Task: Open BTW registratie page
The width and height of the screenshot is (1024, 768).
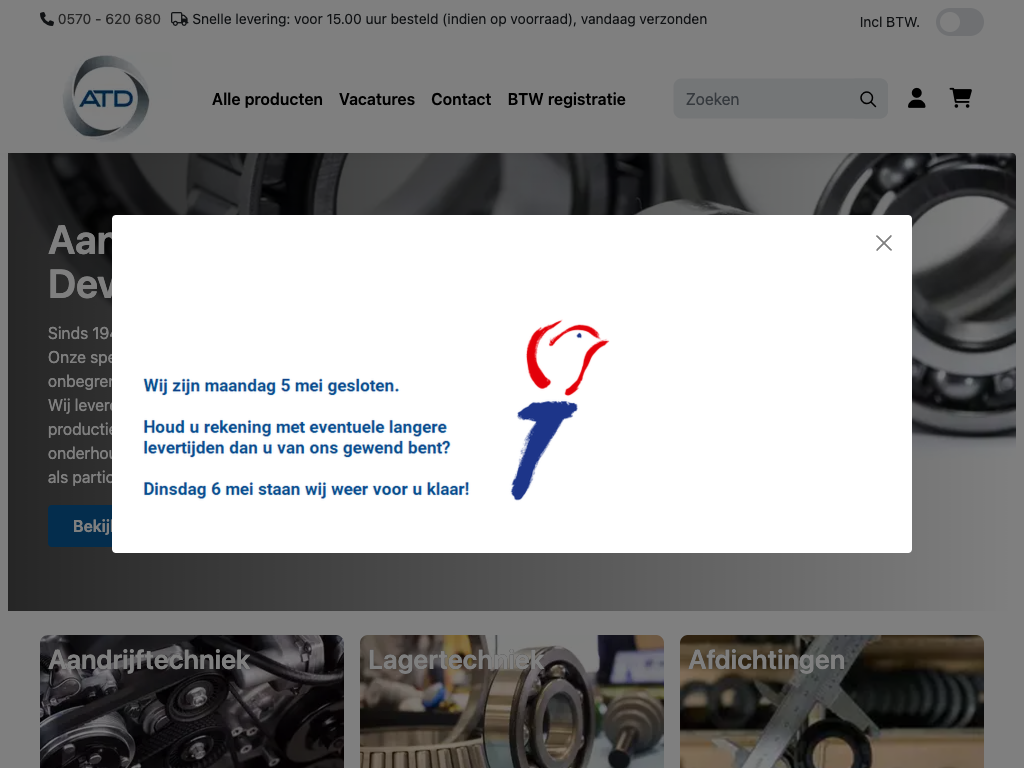Action: click(x=566, y=99)
